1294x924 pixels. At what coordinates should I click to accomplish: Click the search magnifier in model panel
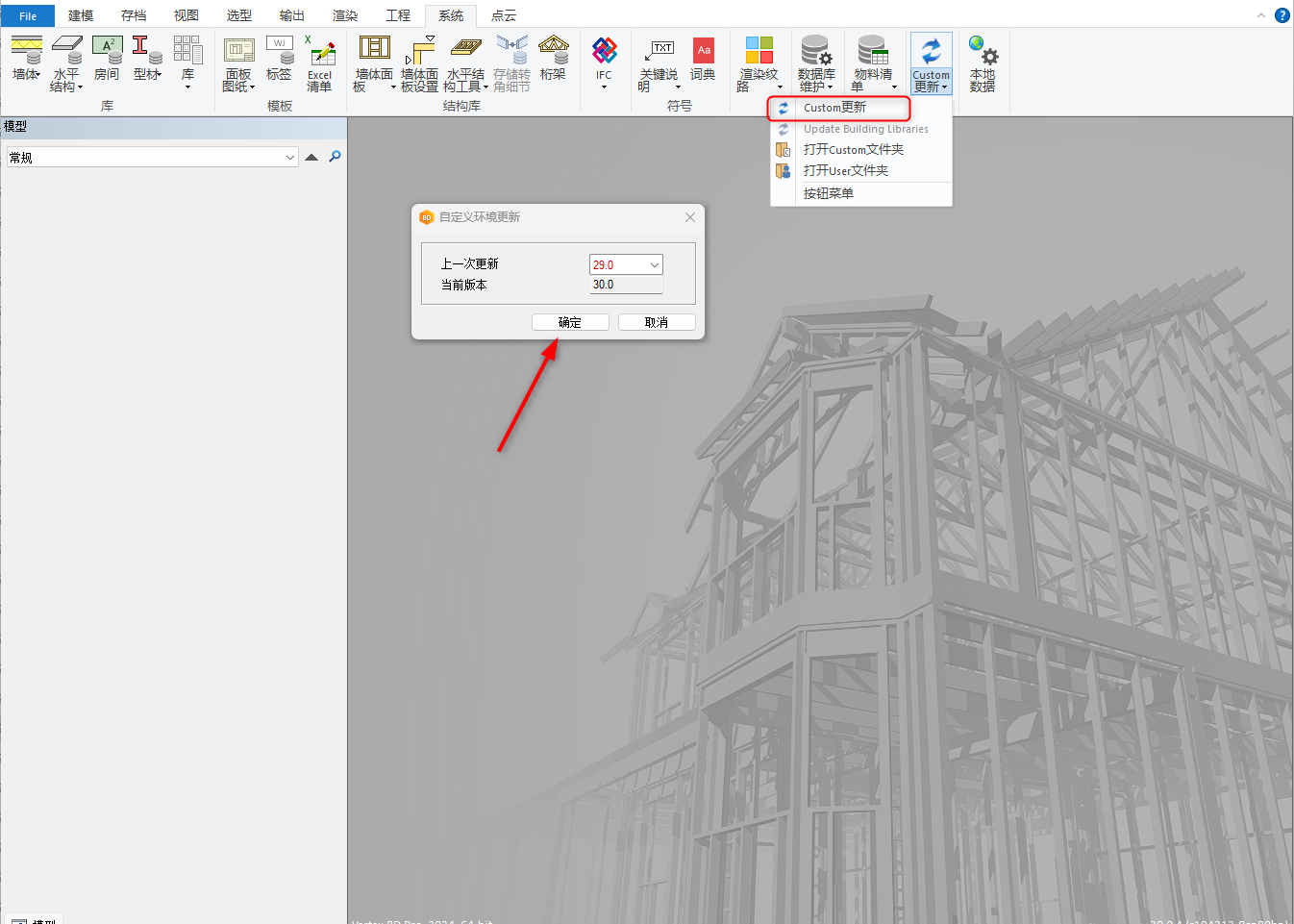coord(335,156)
